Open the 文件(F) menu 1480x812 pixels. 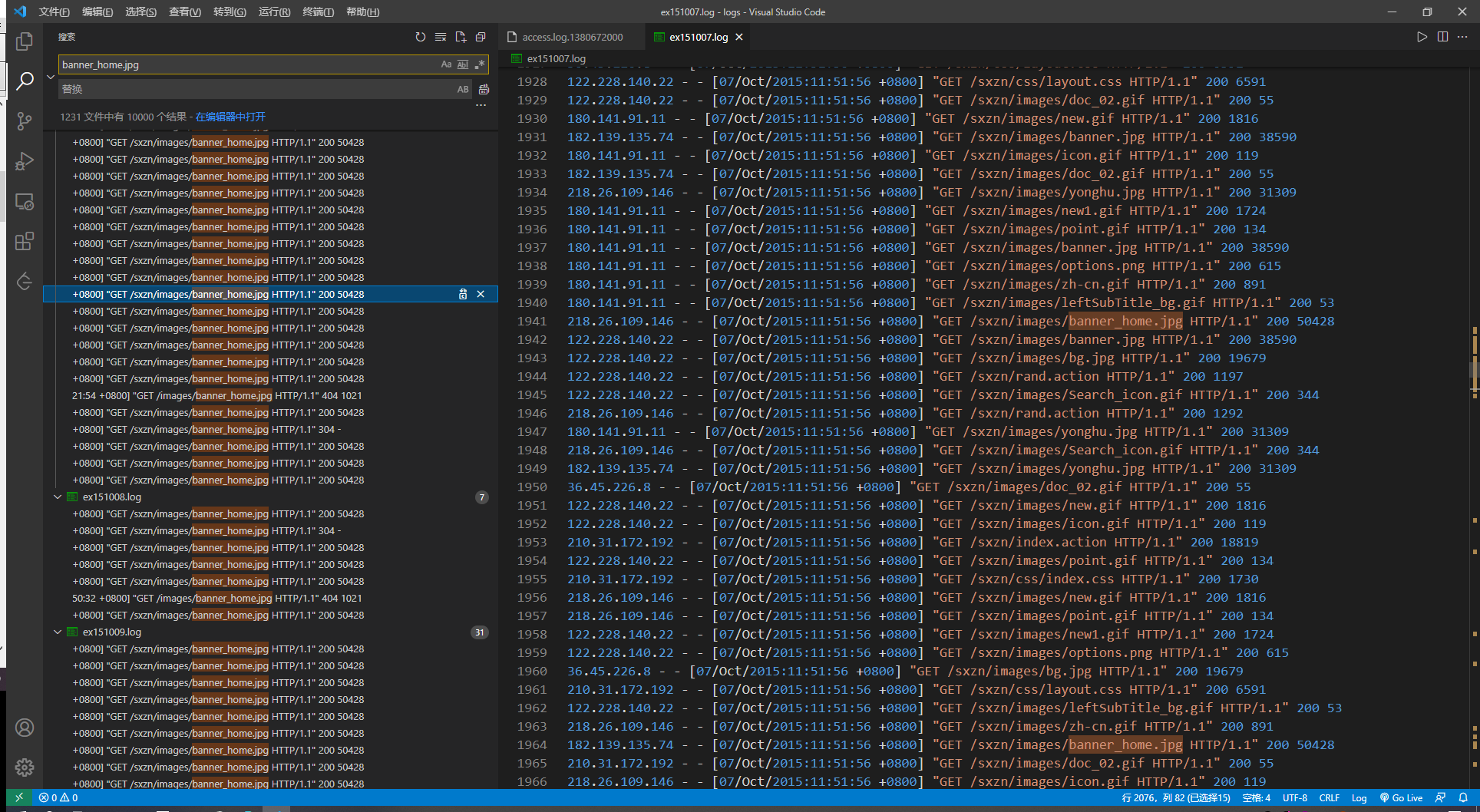[54, 12]
